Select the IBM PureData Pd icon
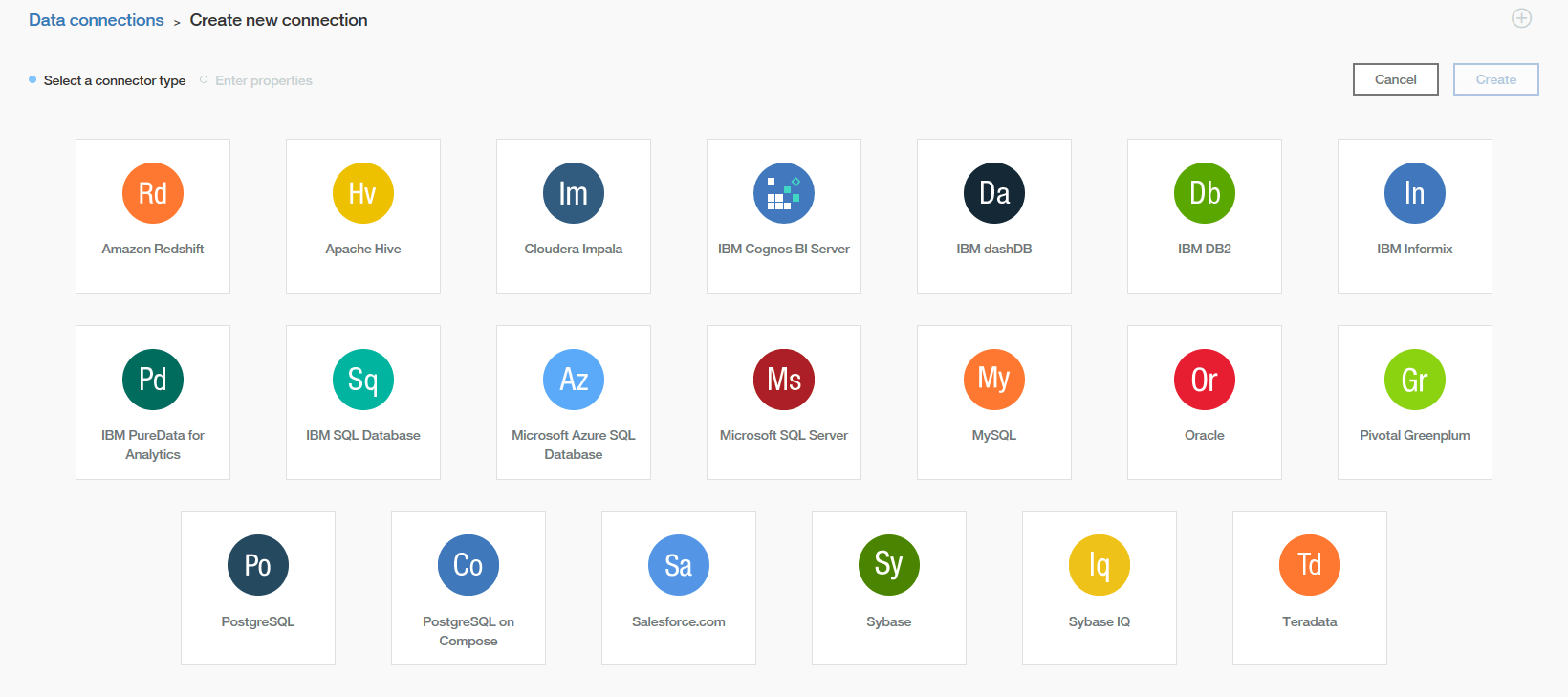The width and height of the screenshot is (1568, 697). point(153,380)
